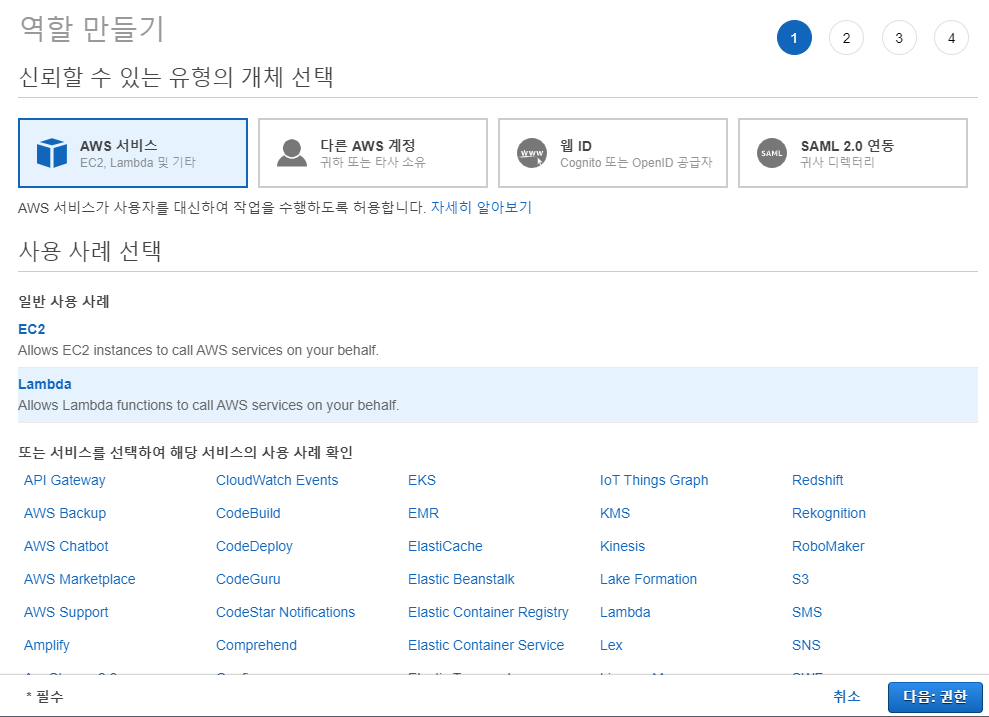Go to wizard step 3 circle
The height and width of the screenshot is (717, 989).
pos(899,38)
